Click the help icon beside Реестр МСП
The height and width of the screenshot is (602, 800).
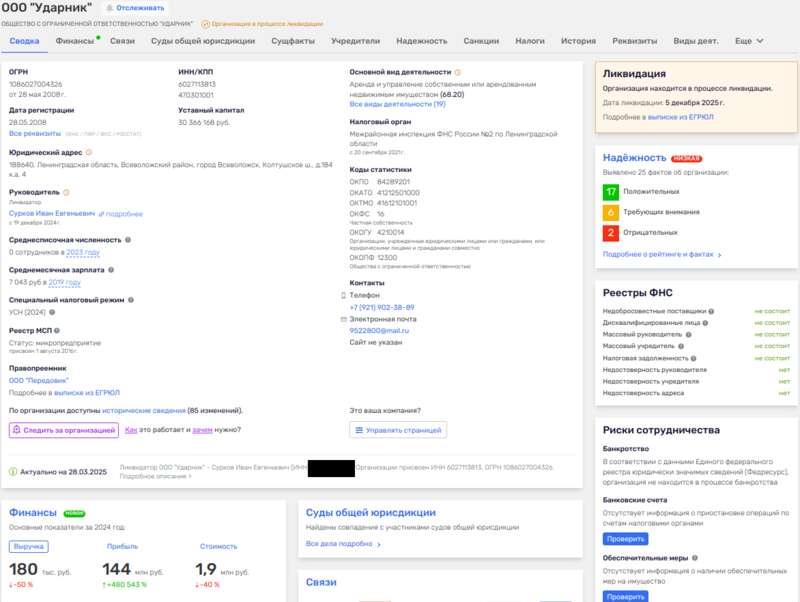[57, 331]
